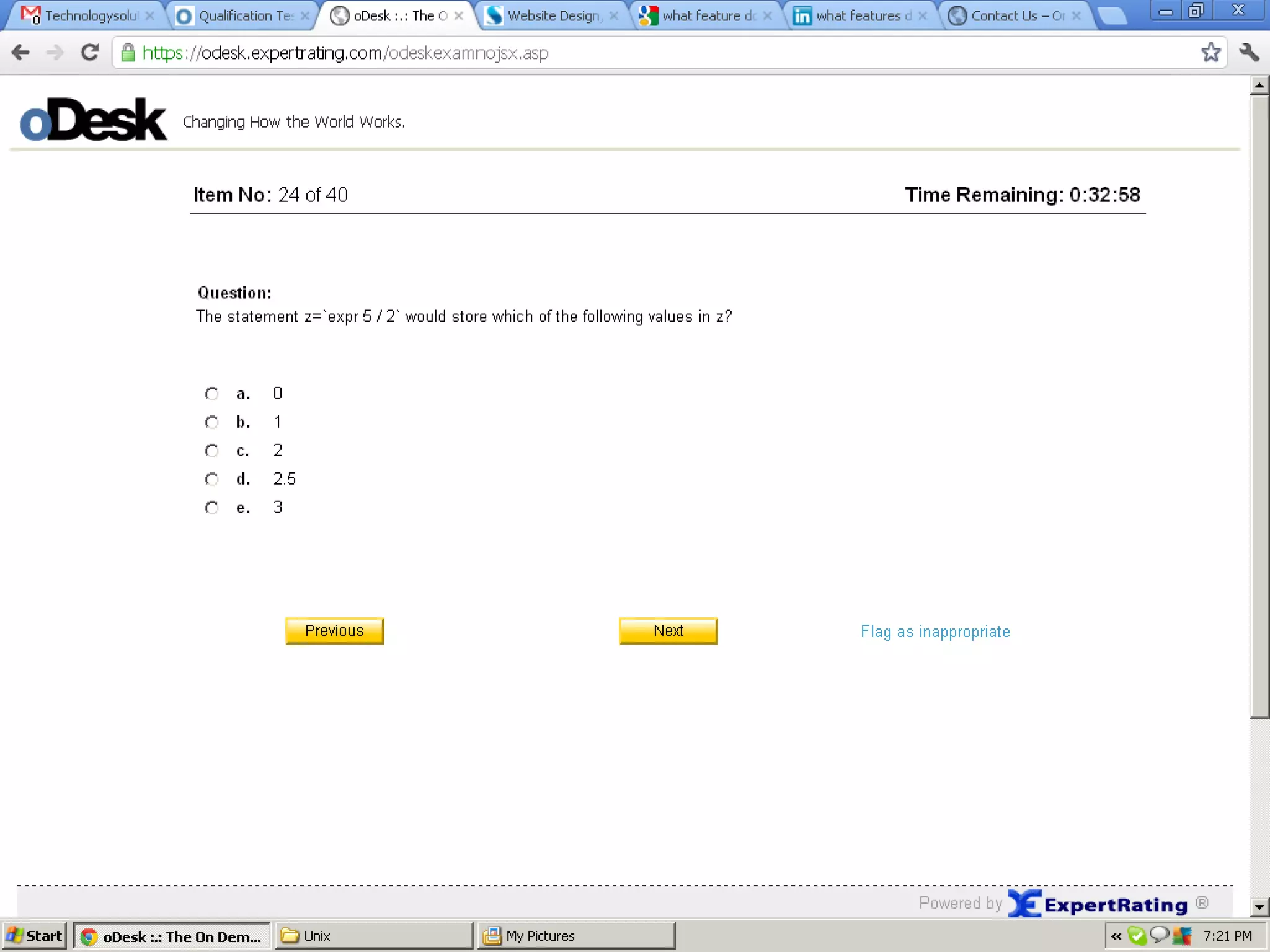This screenshot has height=952, width=1270.
Task: Click the green SSL padlock icon
Action: [x=128, y=53]
